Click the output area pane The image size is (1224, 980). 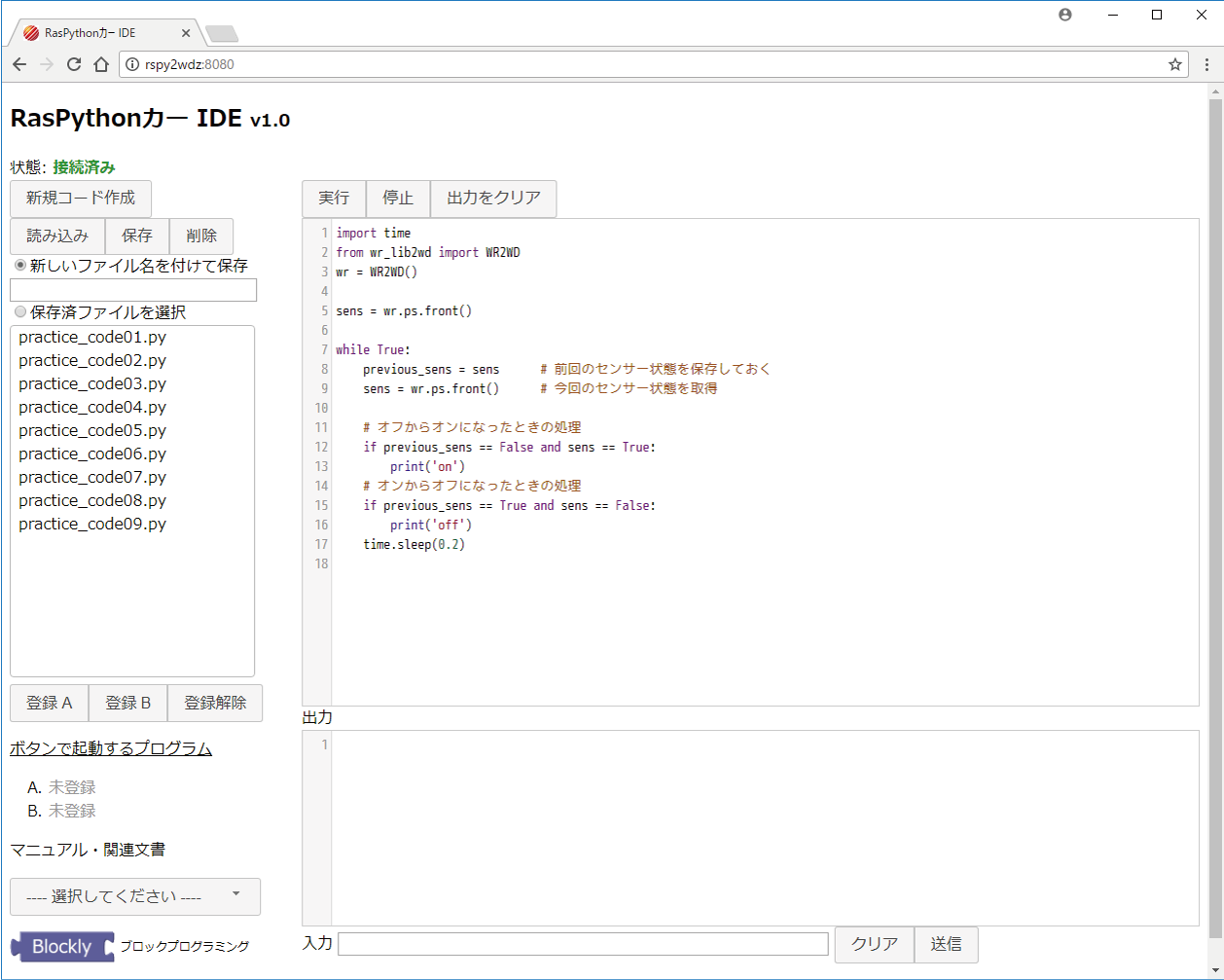(x=750, y=828)
